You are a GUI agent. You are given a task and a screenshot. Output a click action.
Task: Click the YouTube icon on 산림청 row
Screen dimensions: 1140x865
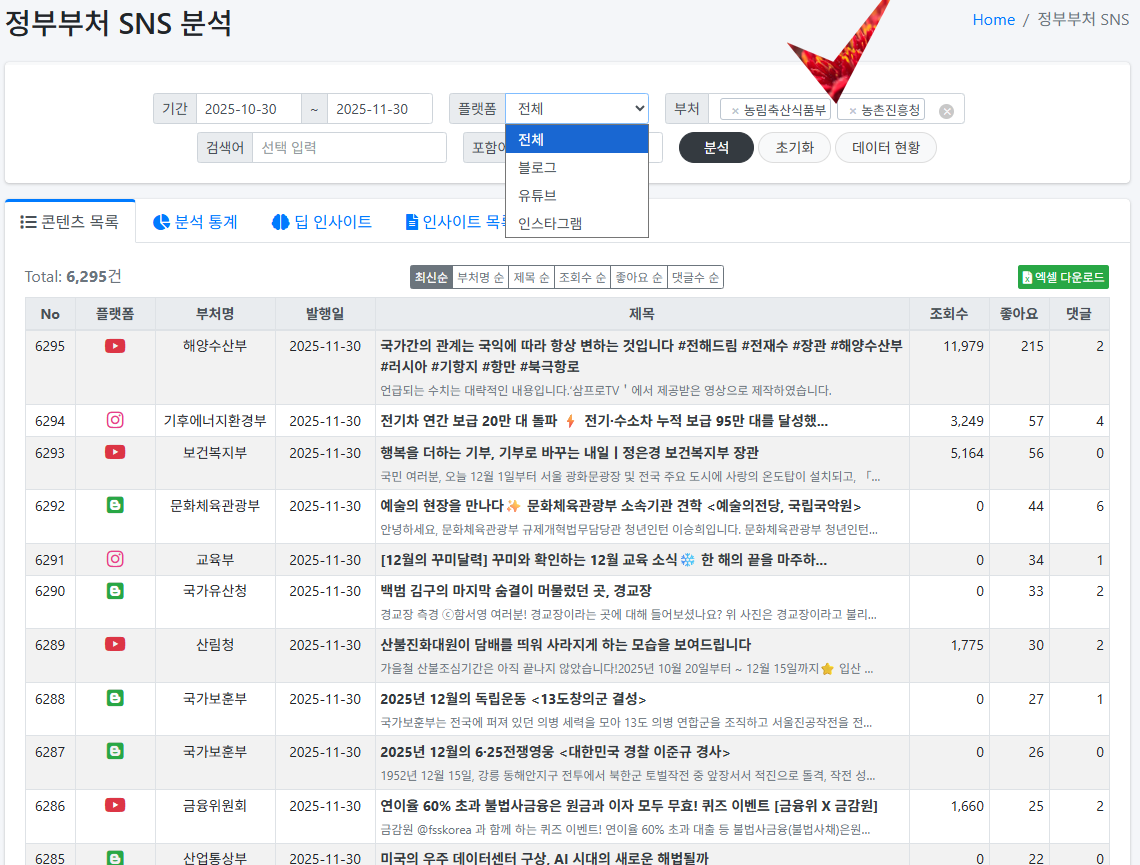[115, 645]
